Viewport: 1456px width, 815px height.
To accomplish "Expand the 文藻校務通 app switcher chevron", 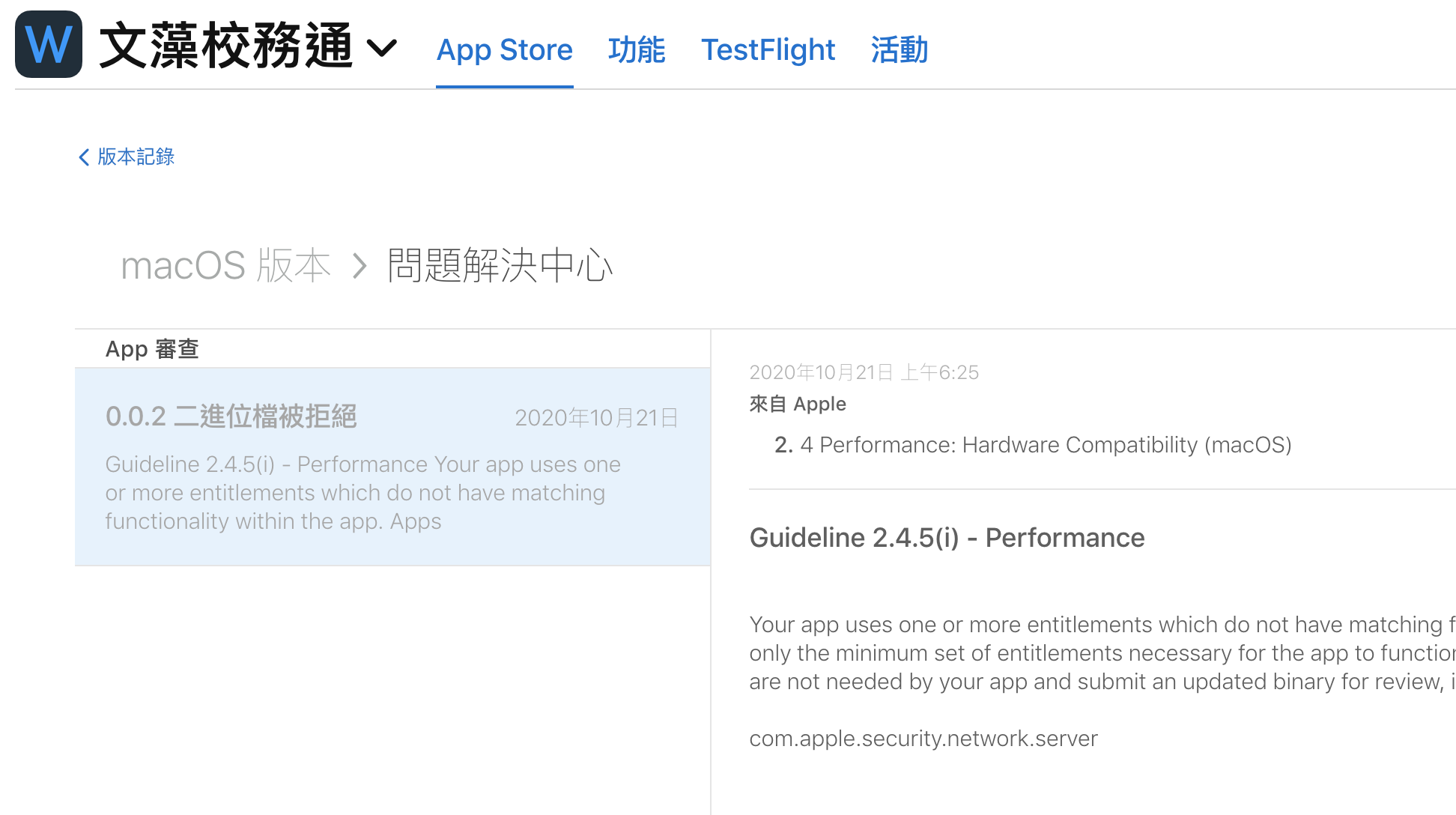I will tap(382, 48).
